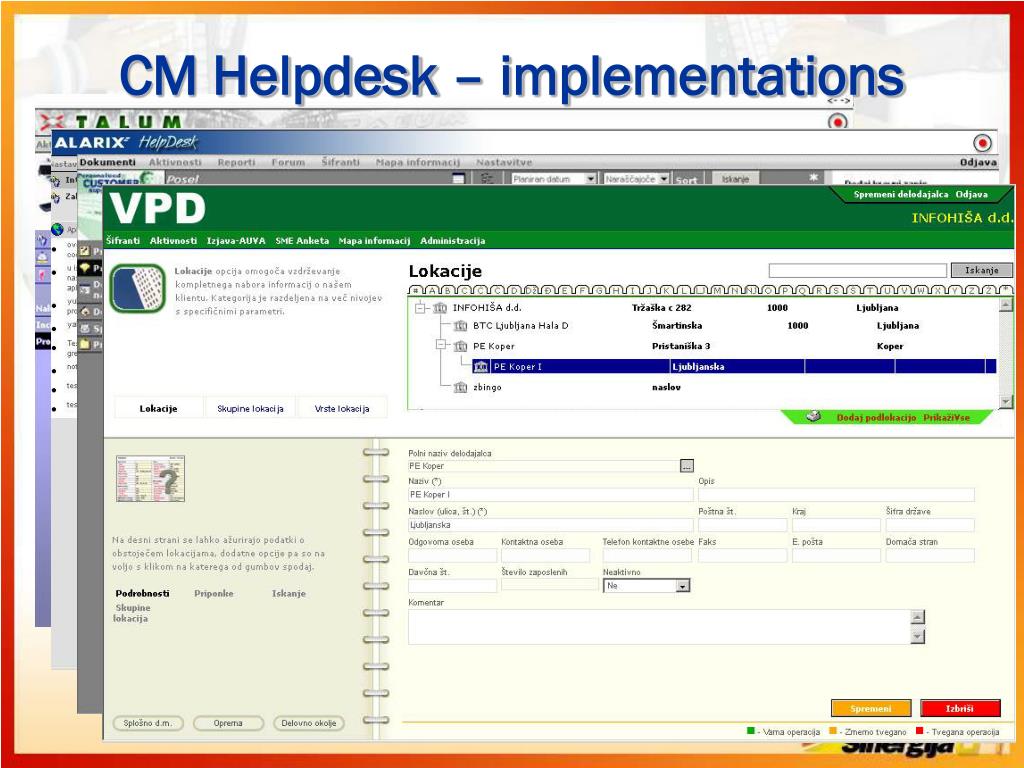1024x768 pixels.
Task: Click the Delovno okolje button
Action: (309, 723)
